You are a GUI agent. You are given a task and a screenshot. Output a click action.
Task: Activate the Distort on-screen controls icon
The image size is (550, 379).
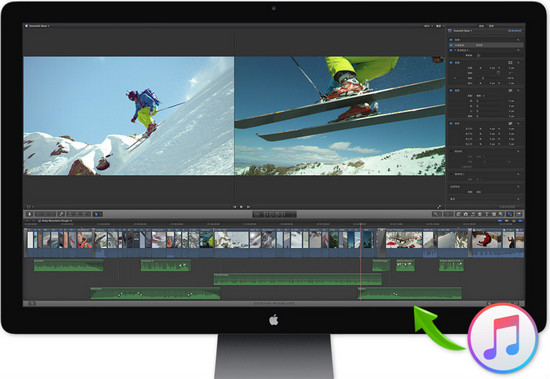point(510,124)
